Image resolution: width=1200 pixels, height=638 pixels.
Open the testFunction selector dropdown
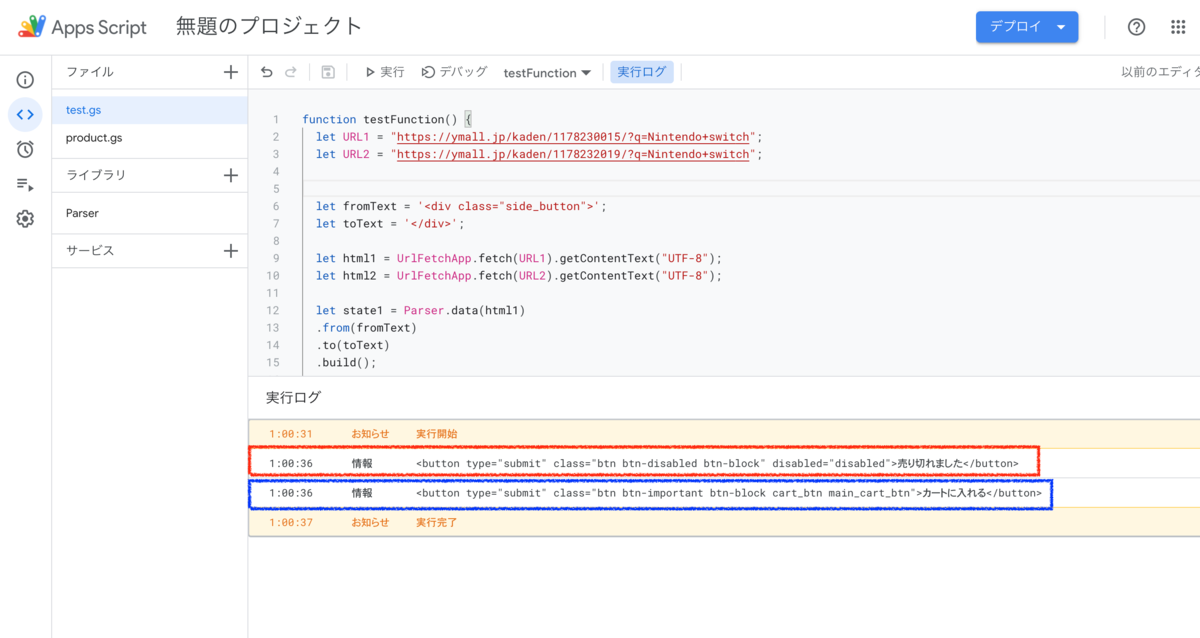pos(547,72)
